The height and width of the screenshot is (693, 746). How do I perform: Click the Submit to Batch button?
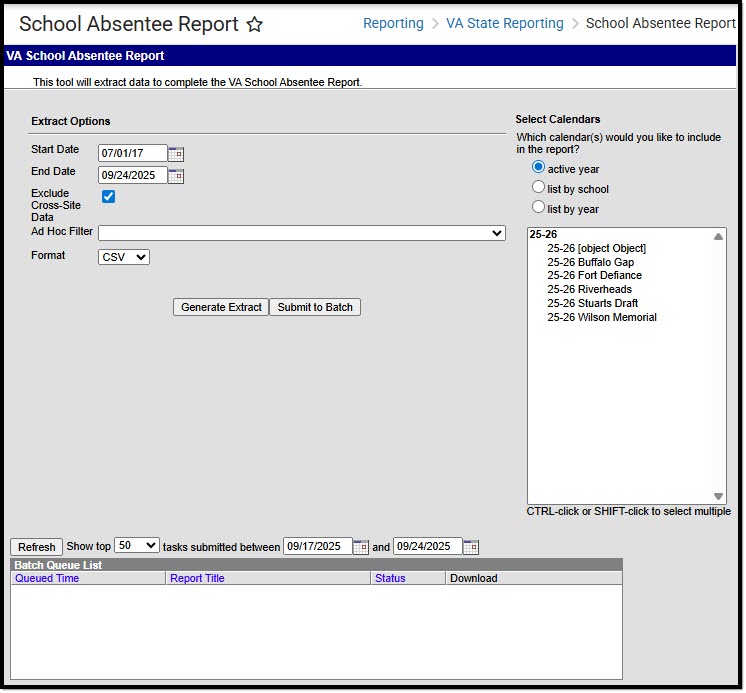315,307
